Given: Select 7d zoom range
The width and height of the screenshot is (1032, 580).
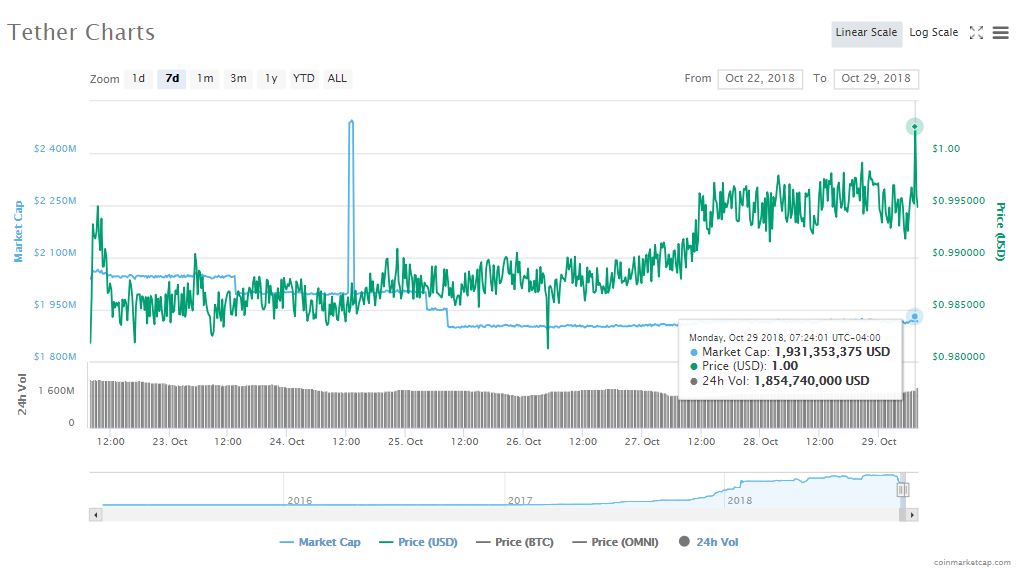Looking at the screenshot, I should tap(172, 78).
